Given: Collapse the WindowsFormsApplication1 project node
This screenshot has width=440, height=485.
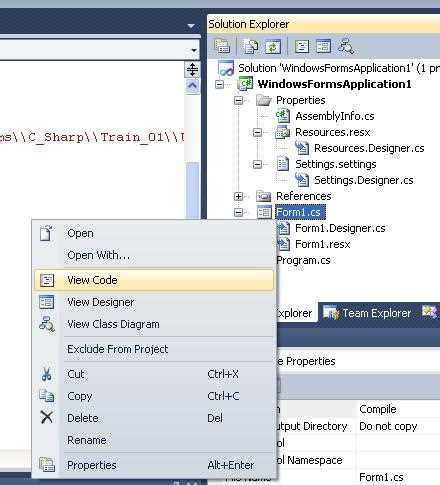Looking at the screenshot, I should pos(219,84).
